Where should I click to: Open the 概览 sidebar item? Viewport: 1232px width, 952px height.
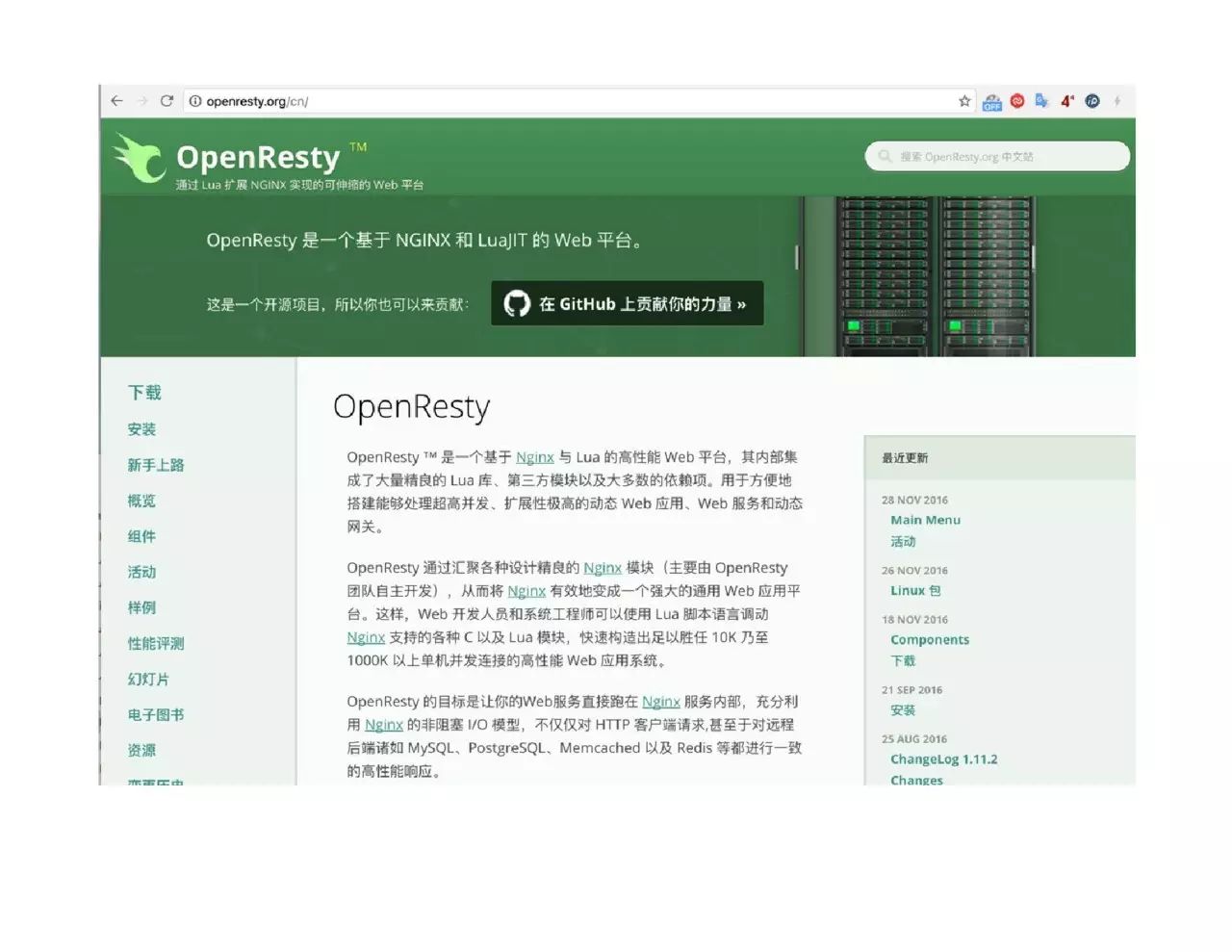click(141, 501)
